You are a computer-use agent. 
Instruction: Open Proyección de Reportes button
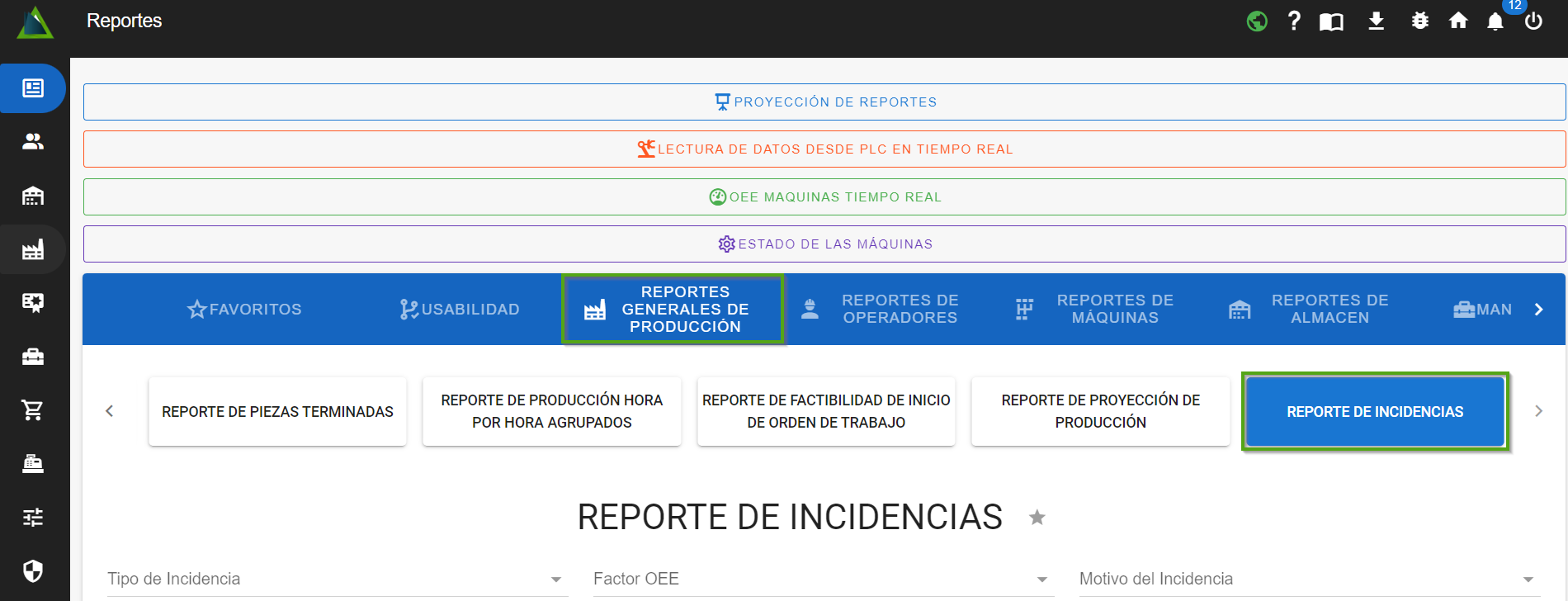click(824, 102)
